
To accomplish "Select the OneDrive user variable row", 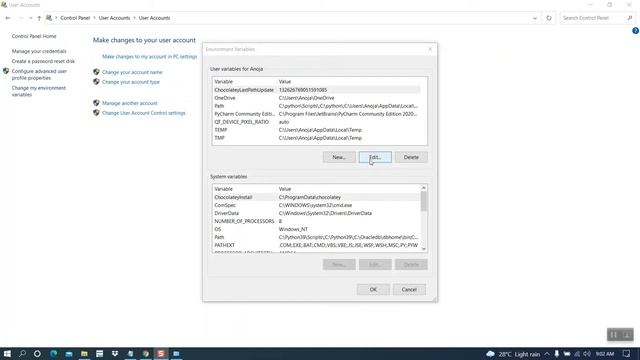I will pyautogui.click(x=317, y=98).
